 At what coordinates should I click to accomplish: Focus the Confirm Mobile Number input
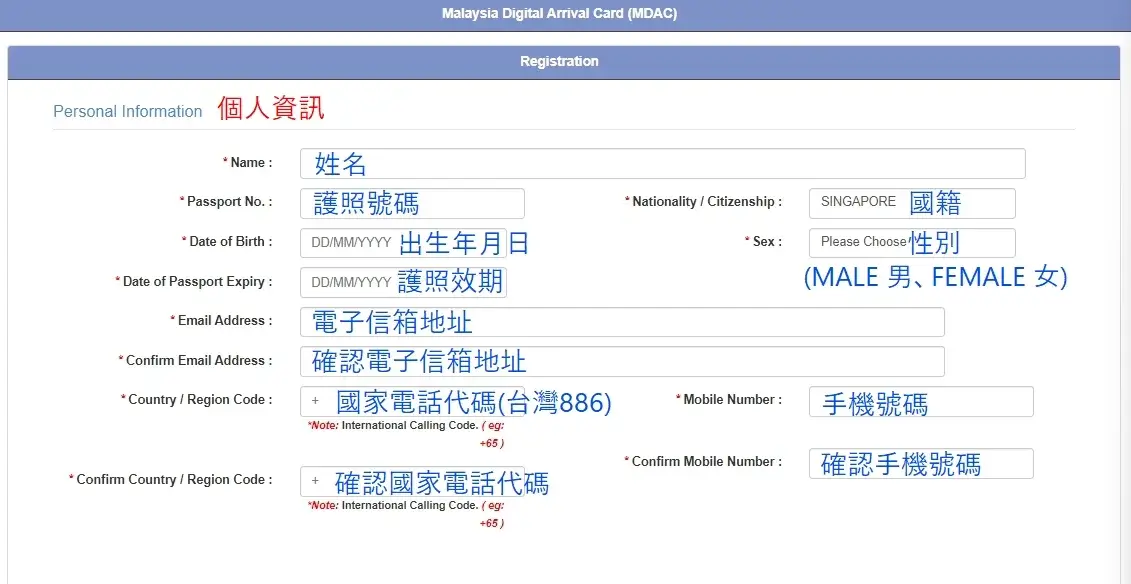920,463
